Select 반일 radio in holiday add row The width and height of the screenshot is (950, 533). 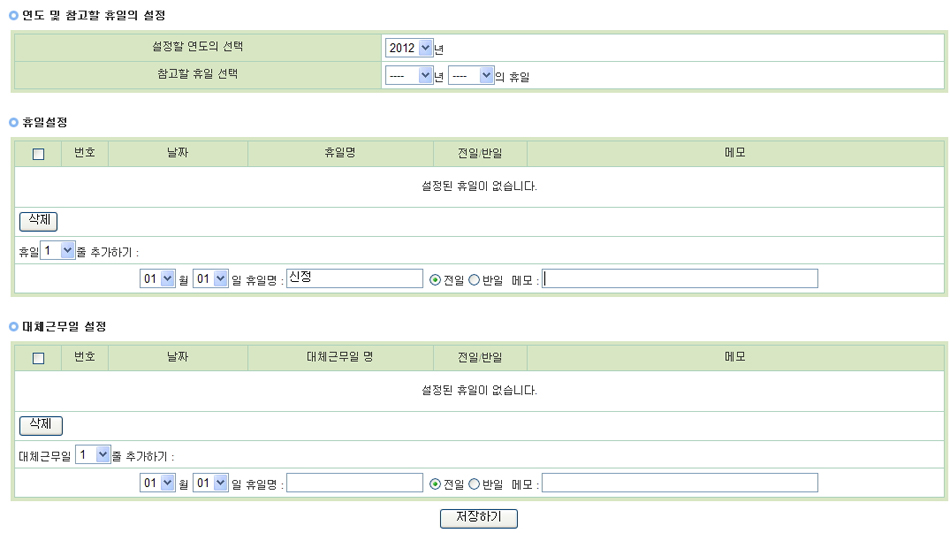[474, 280]
